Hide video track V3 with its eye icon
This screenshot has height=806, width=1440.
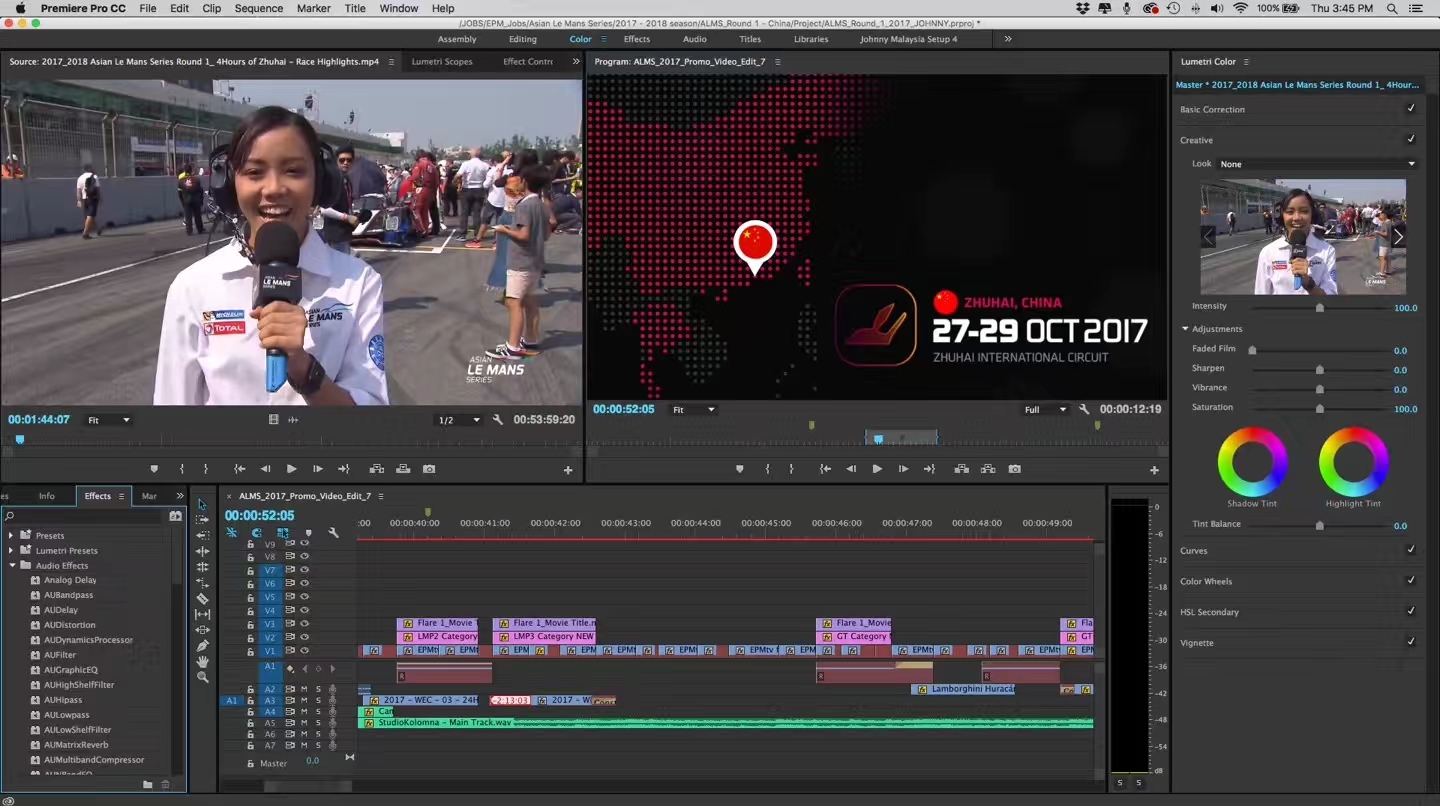pyautogui.click(x=304, y=624)
